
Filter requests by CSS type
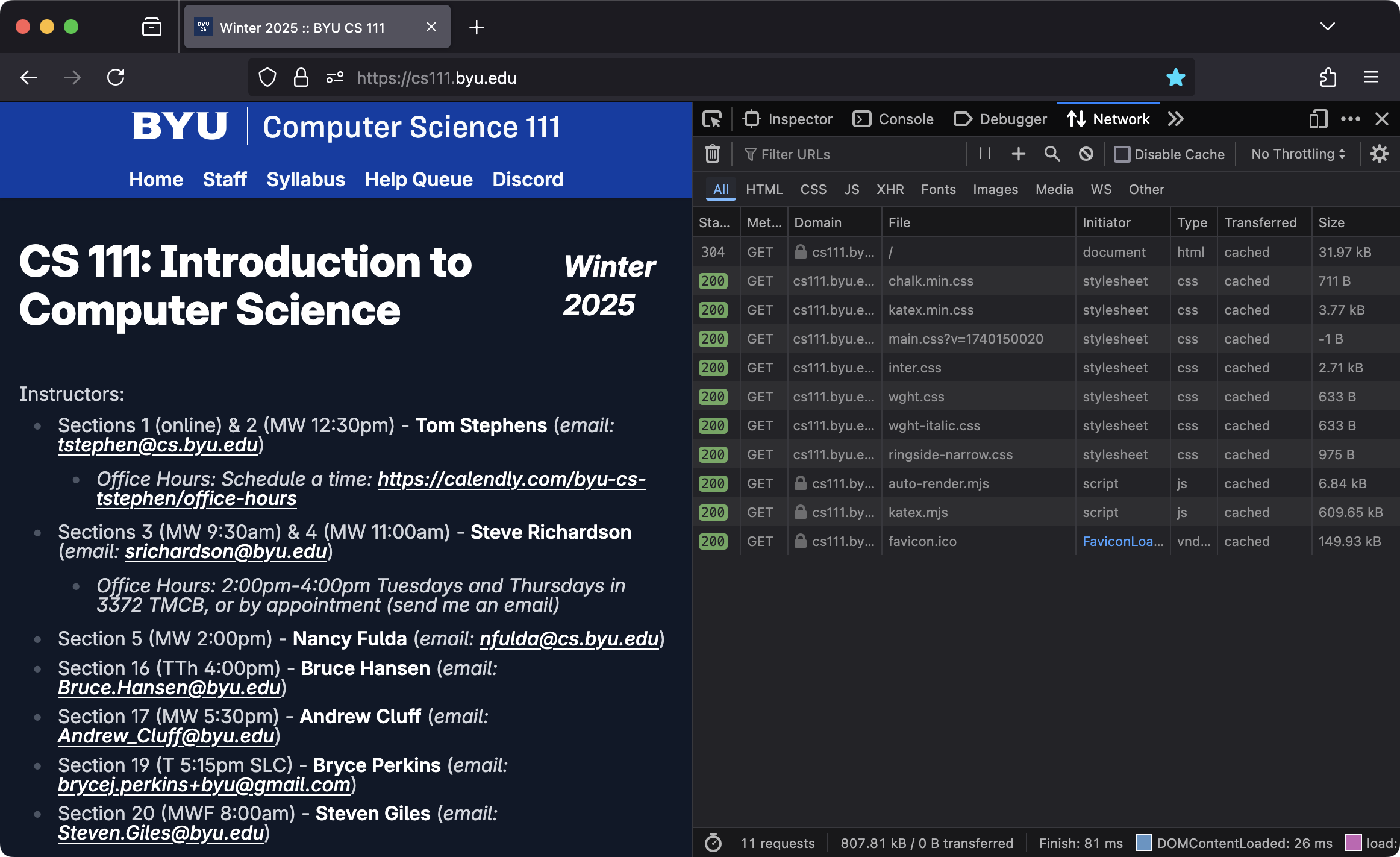pos(813,189)
